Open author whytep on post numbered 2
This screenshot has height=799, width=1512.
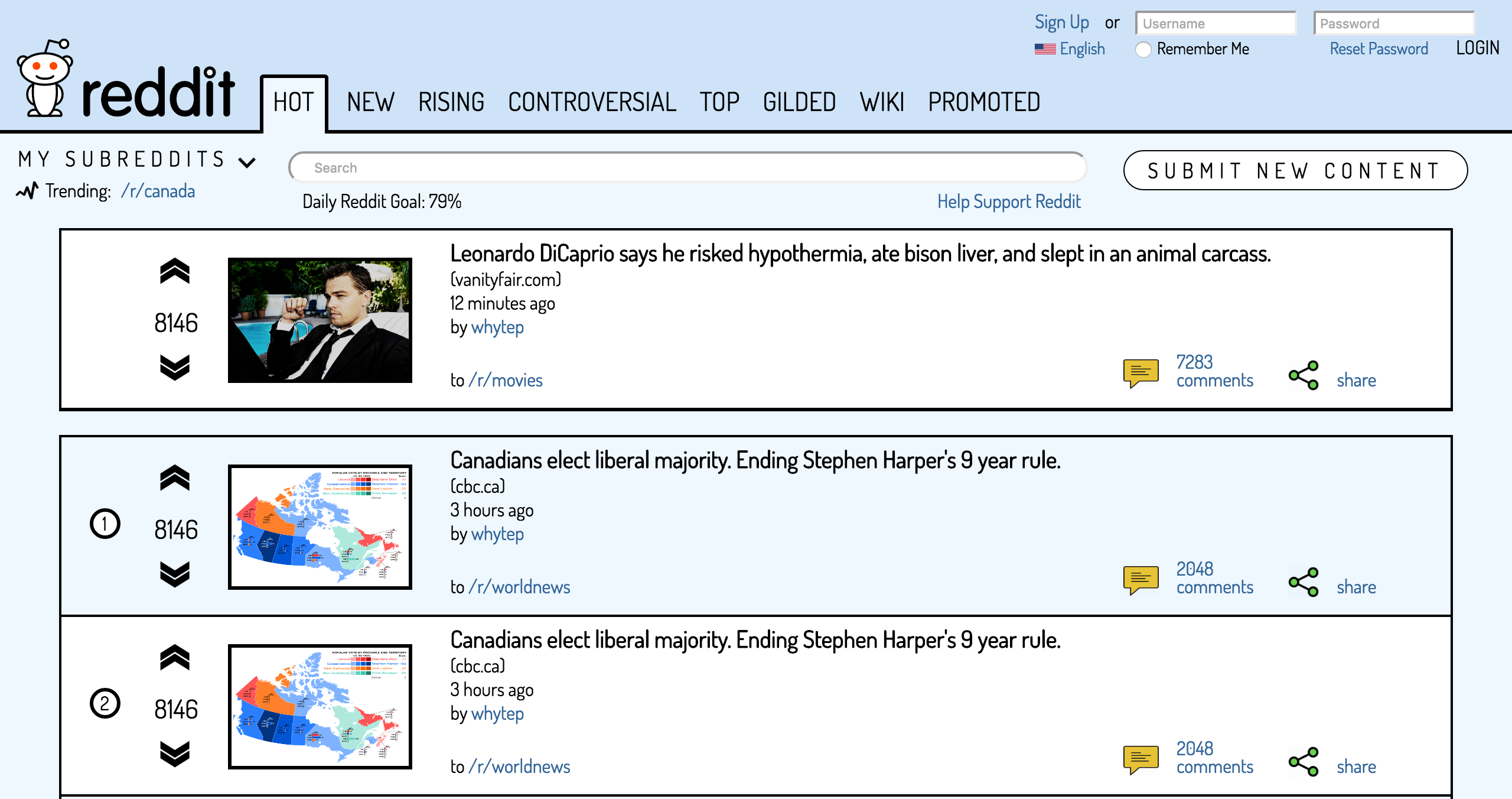pos(497,714)
